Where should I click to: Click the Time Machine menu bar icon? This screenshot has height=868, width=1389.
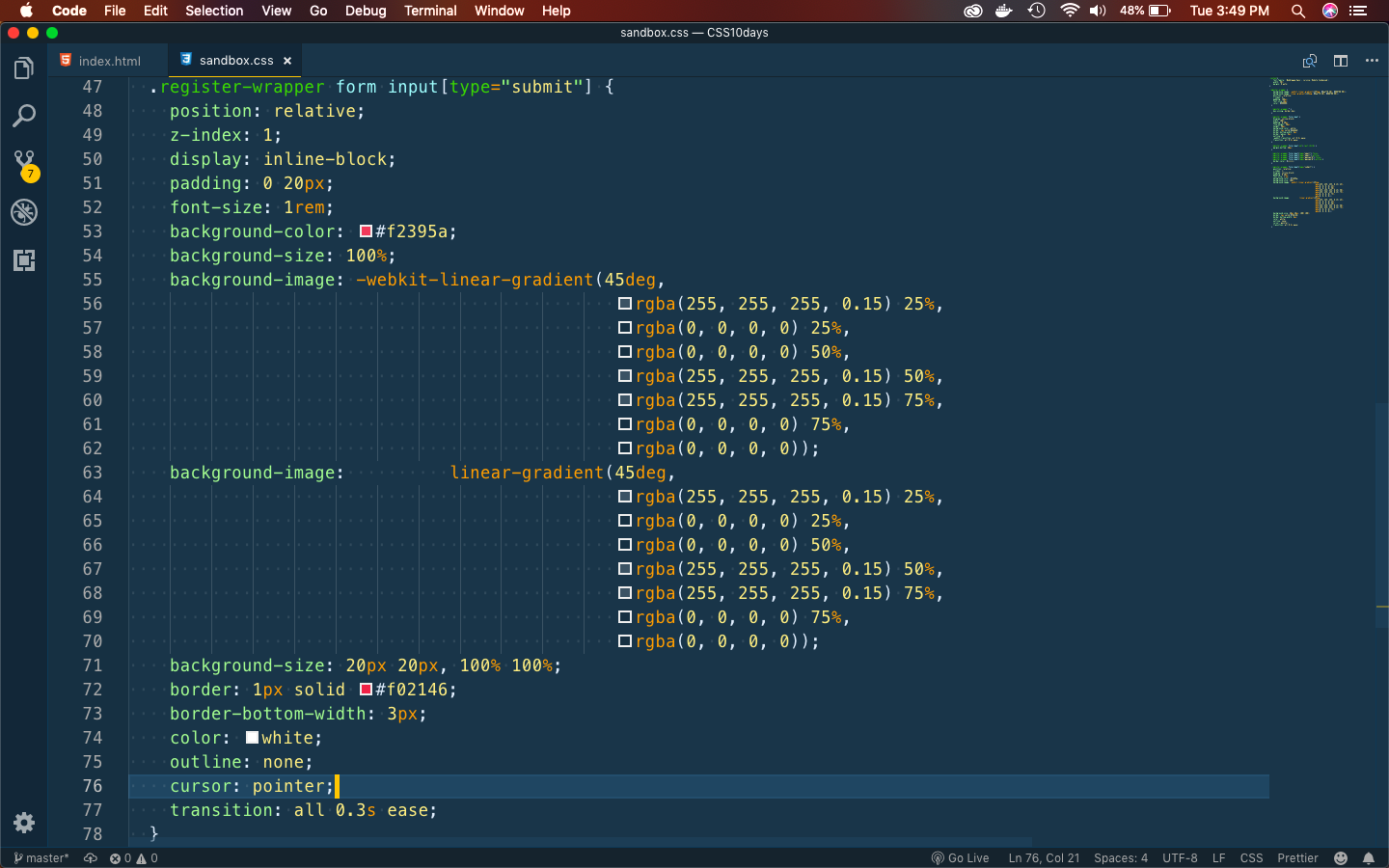1037,11
